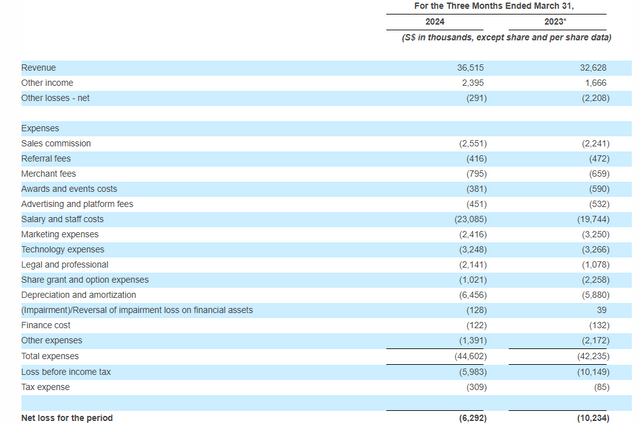640x426 pixels.
Task: Select the 2024 revenue value 36,515
Action: point(469,67)
